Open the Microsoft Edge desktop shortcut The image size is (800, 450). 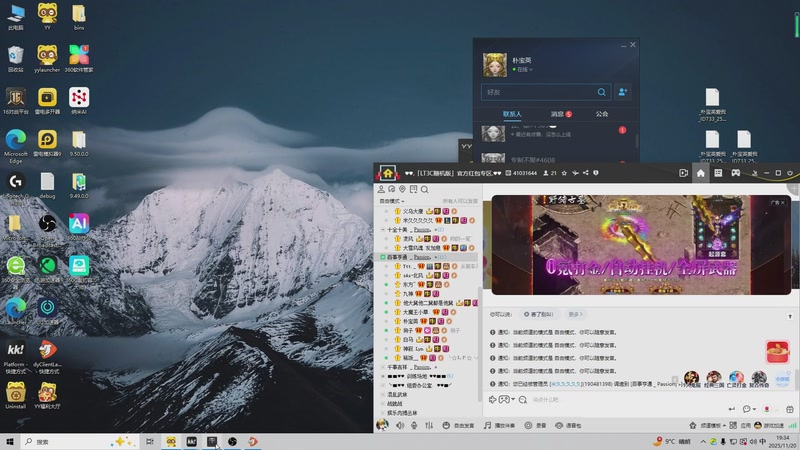tap(16, 146)
